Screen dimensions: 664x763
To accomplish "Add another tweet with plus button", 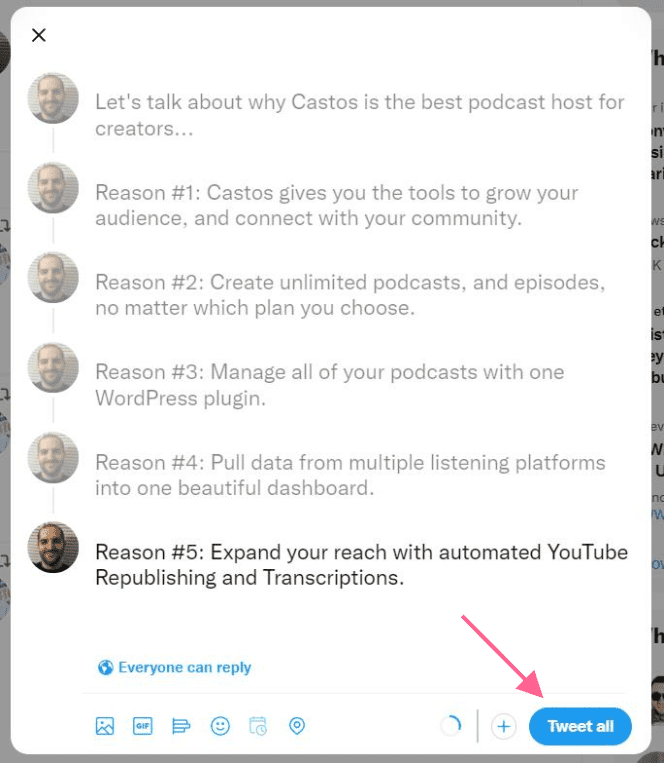I will point(503,727).
